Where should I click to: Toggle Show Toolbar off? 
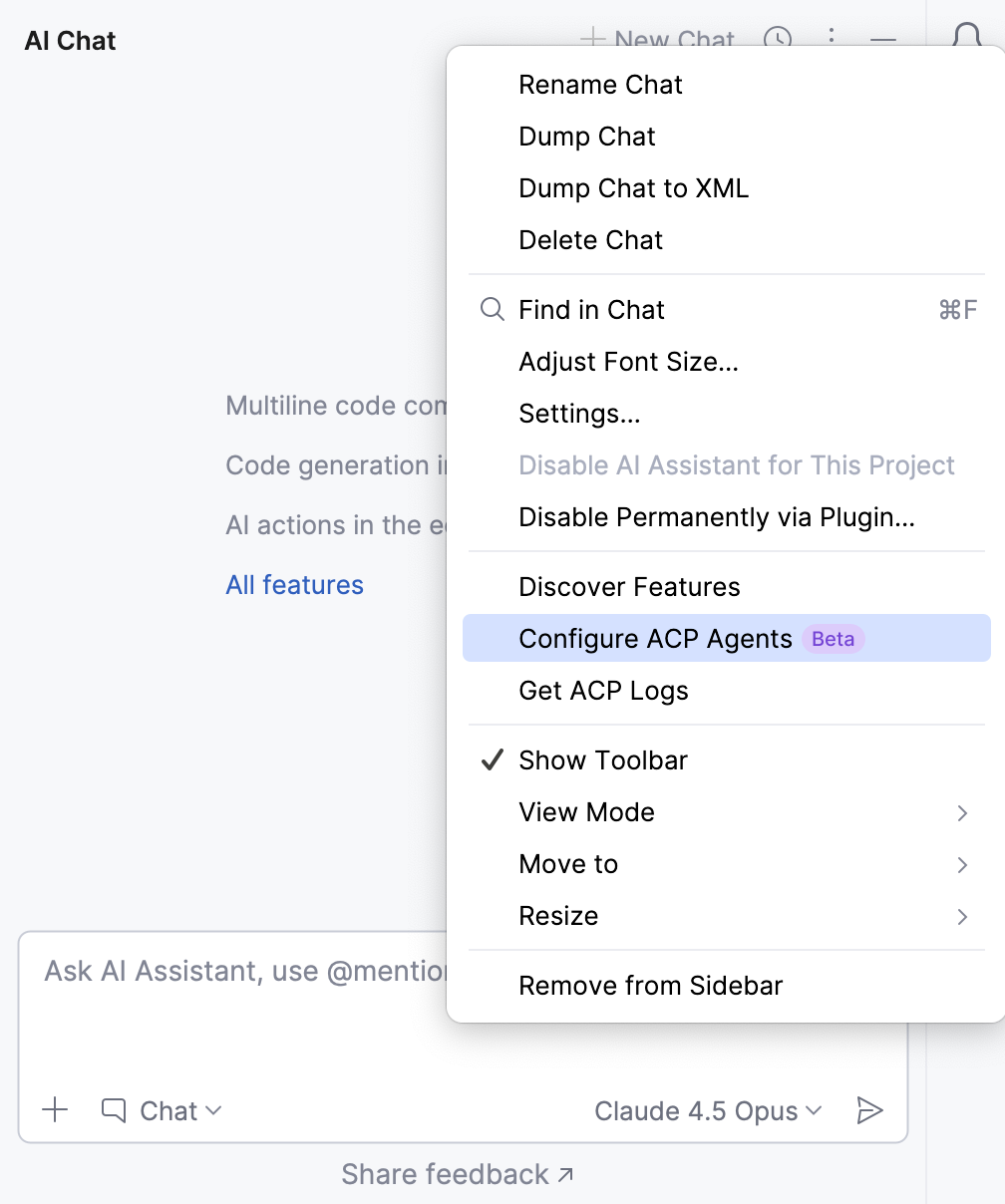point(602,759)
